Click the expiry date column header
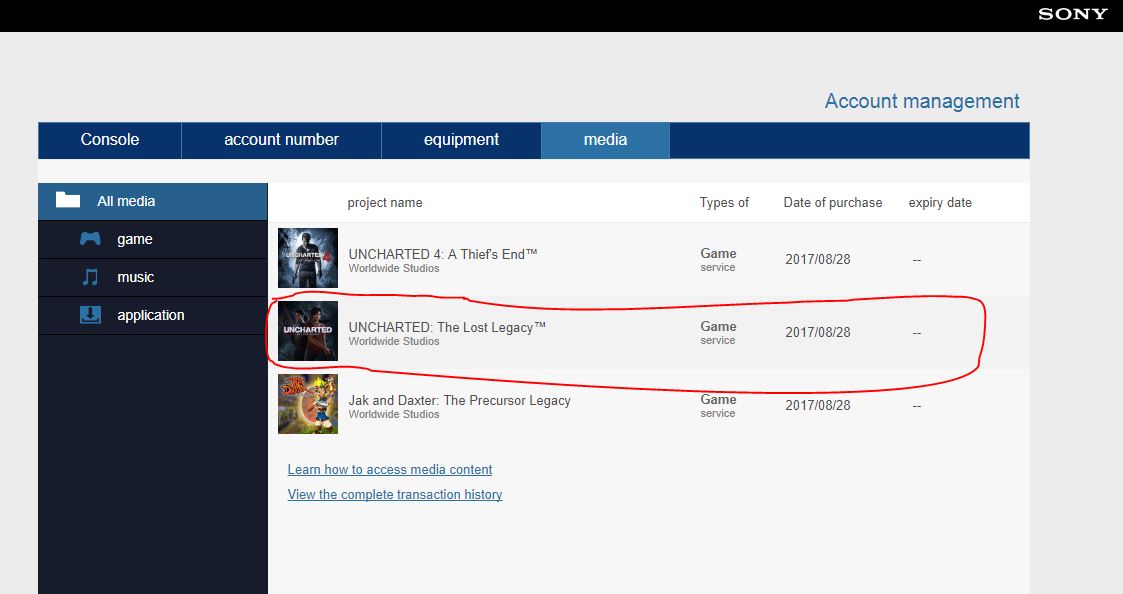This screenshot has height=594, width=1123. pos(940,203)
